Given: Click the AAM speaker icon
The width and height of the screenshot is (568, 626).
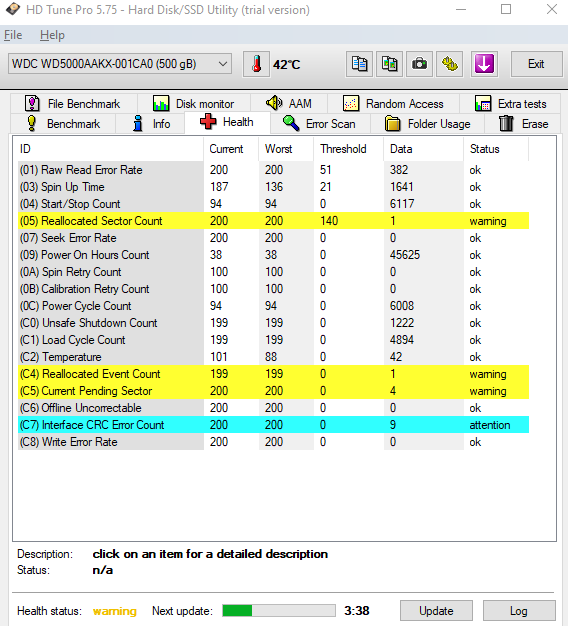Looking at the screenshot, I should [274, 103].
